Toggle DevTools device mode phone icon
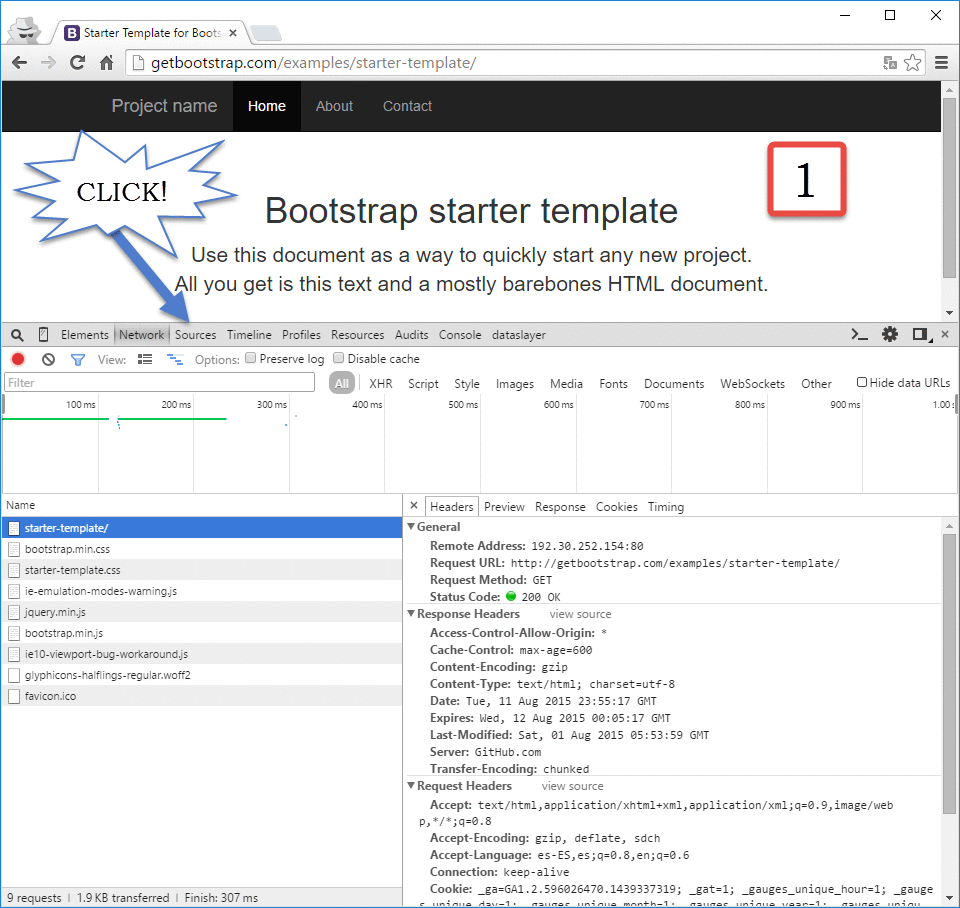Image resolution: width=960 pixels, height=908 pixels. click(x=43, y=334)
